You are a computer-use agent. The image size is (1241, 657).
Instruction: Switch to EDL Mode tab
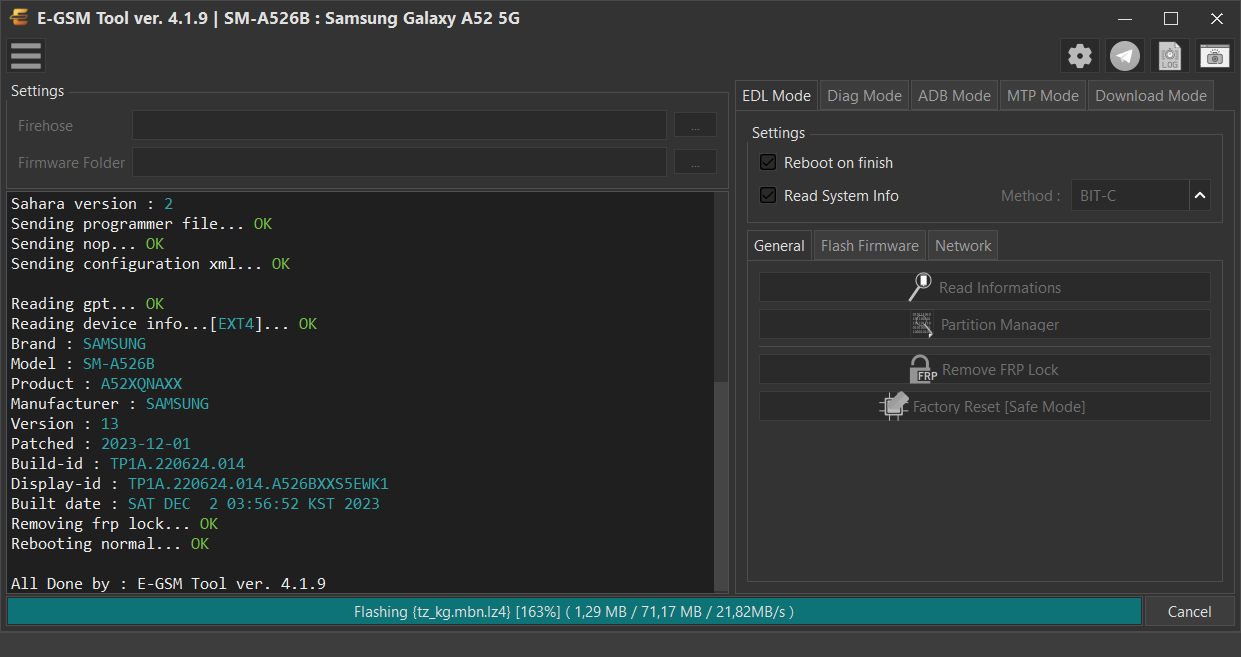pyautogui.click(x=776, y=95)
